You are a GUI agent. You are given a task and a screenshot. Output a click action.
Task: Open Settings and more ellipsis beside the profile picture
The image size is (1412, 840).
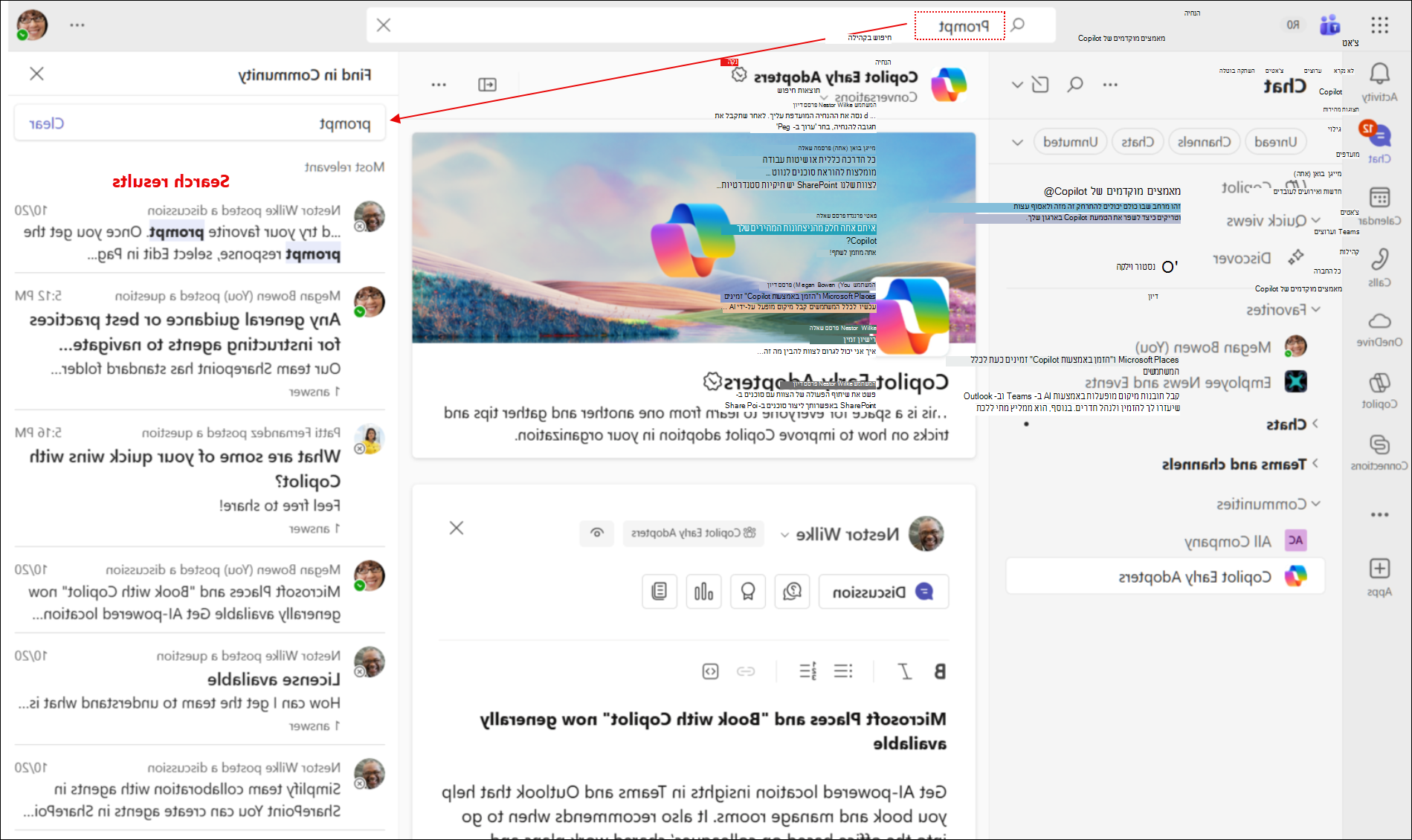coord(77,25)
